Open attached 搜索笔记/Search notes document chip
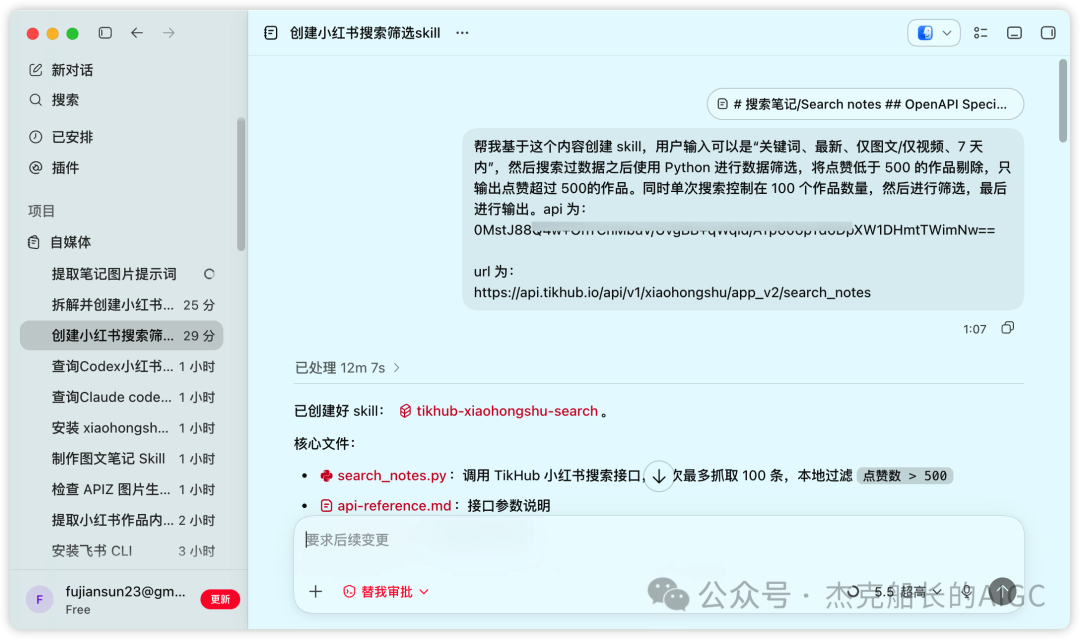 point(865,104)
